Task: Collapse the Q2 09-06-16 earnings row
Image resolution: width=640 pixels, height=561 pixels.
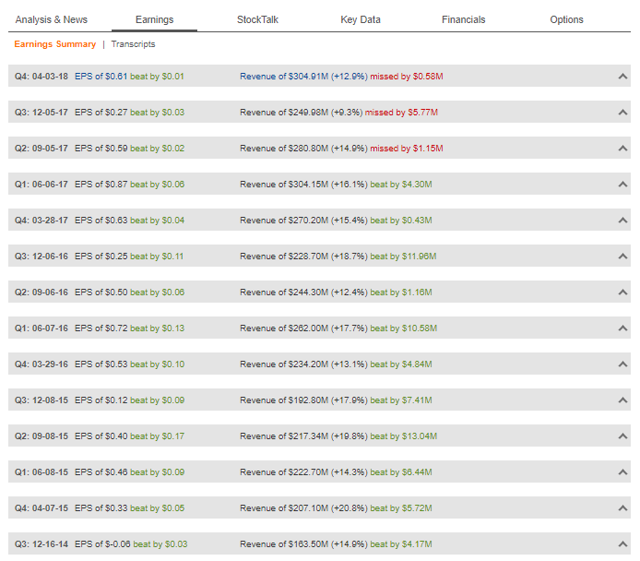Action: pos(622,292)
